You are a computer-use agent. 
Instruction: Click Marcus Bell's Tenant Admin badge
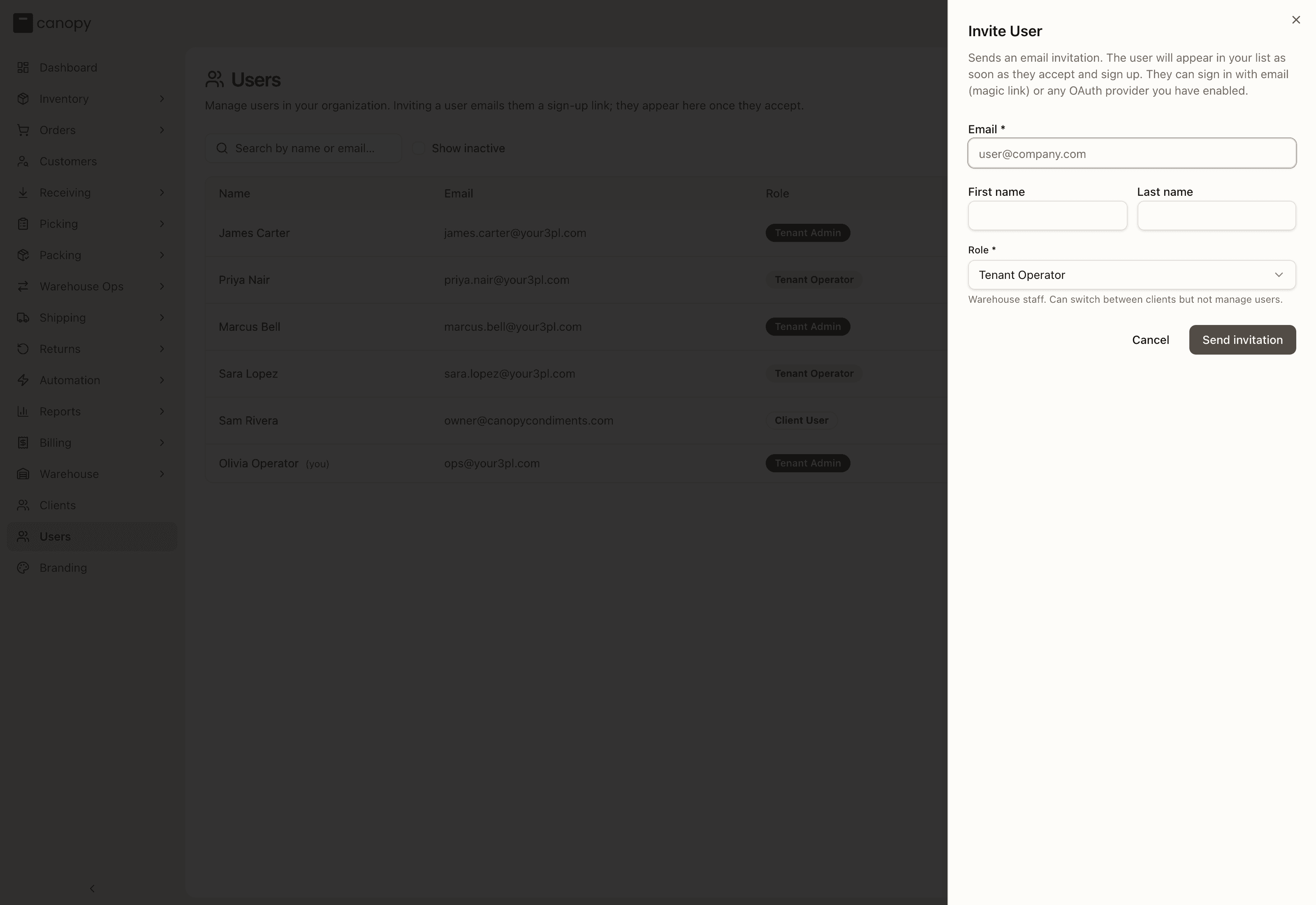808,327
